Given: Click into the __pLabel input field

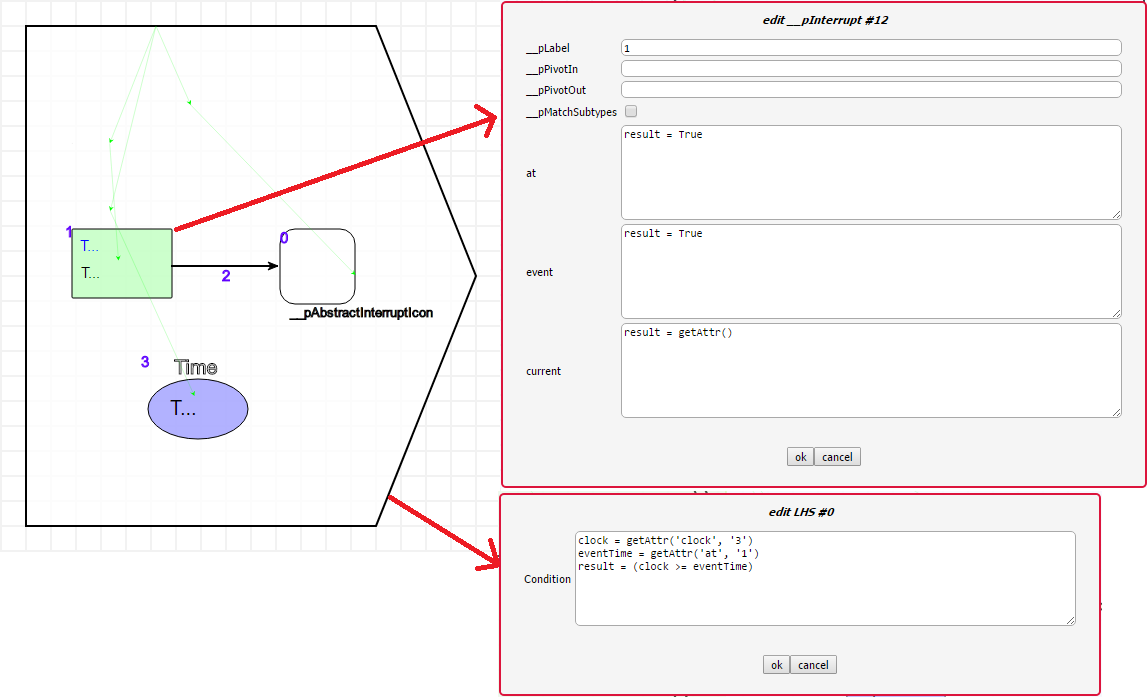Looking at the screenshot, I should click(870, 48).
